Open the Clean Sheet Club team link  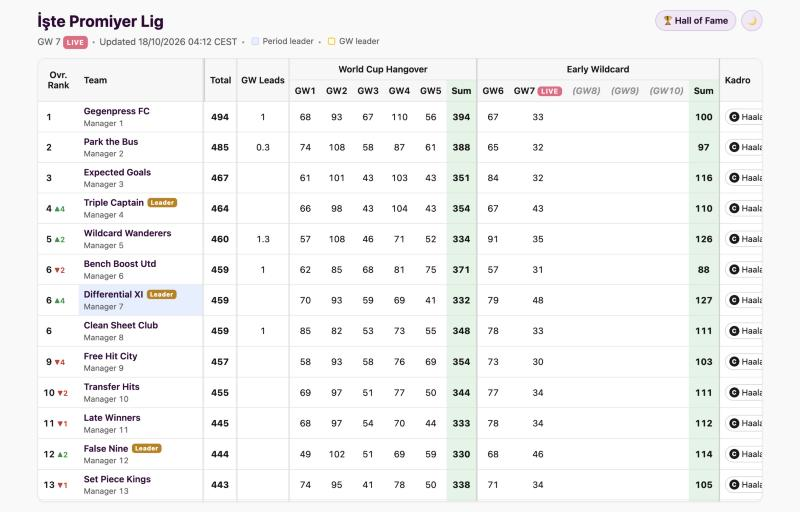(121, 325)
